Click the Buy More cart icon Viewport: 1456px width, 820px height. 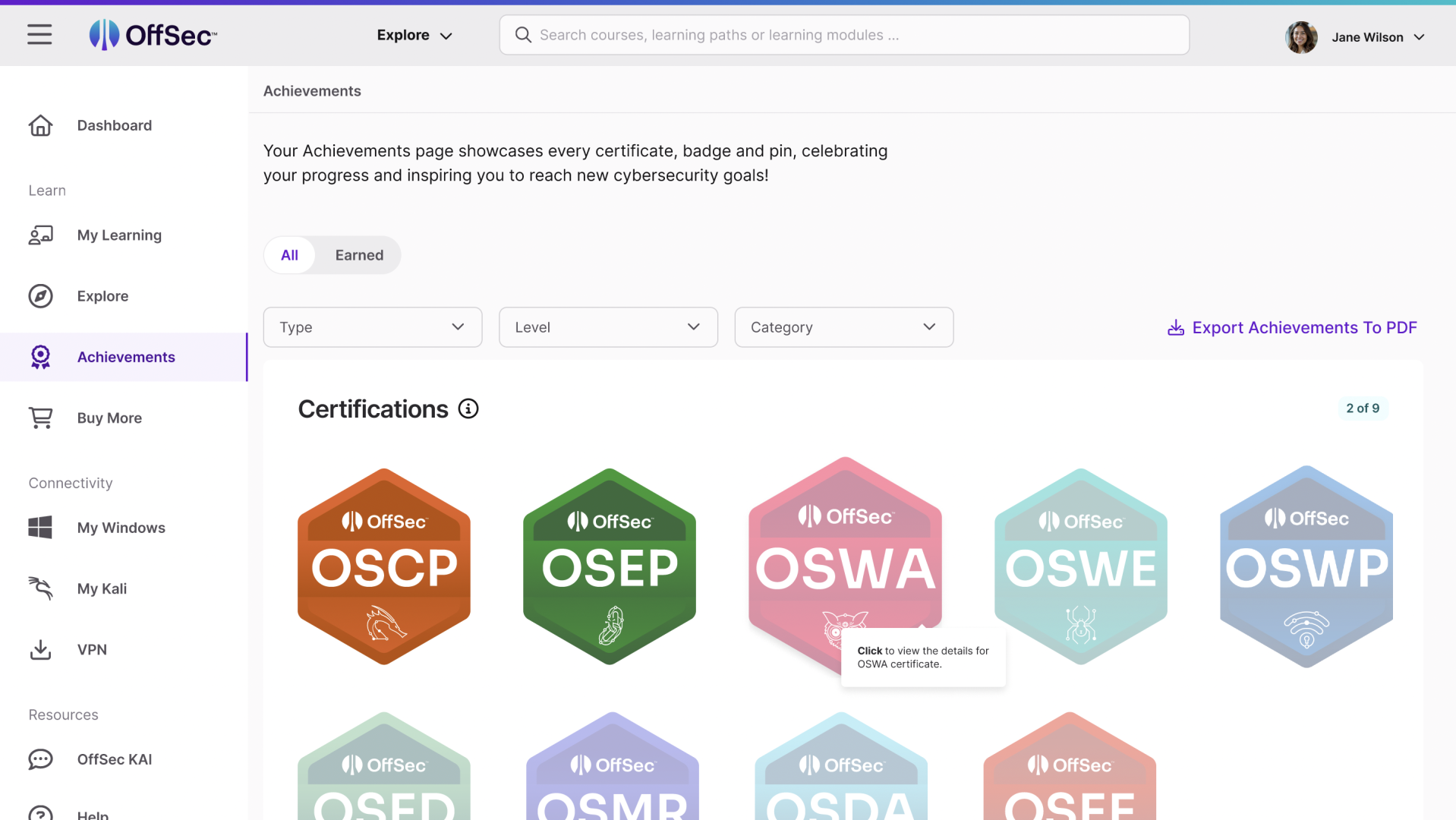pos(40,418)
